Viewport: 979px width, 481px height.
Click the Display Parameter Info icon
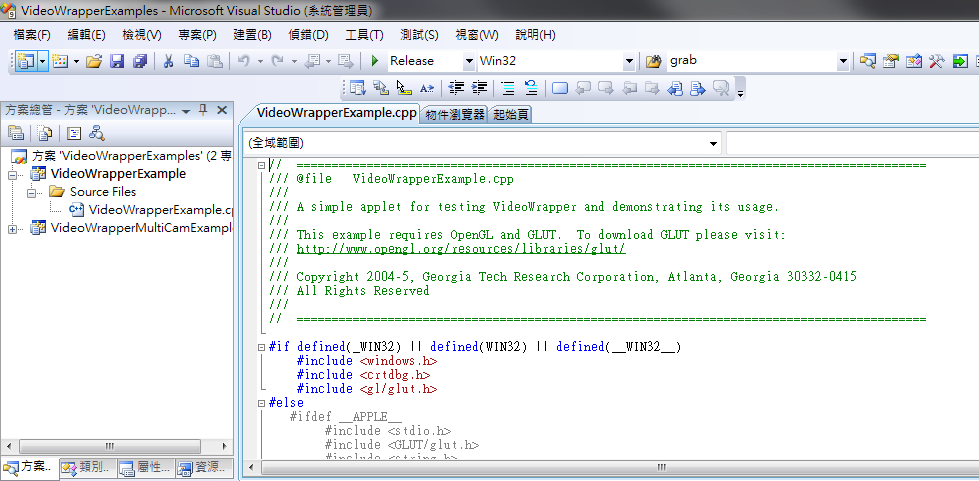[380, 88]
